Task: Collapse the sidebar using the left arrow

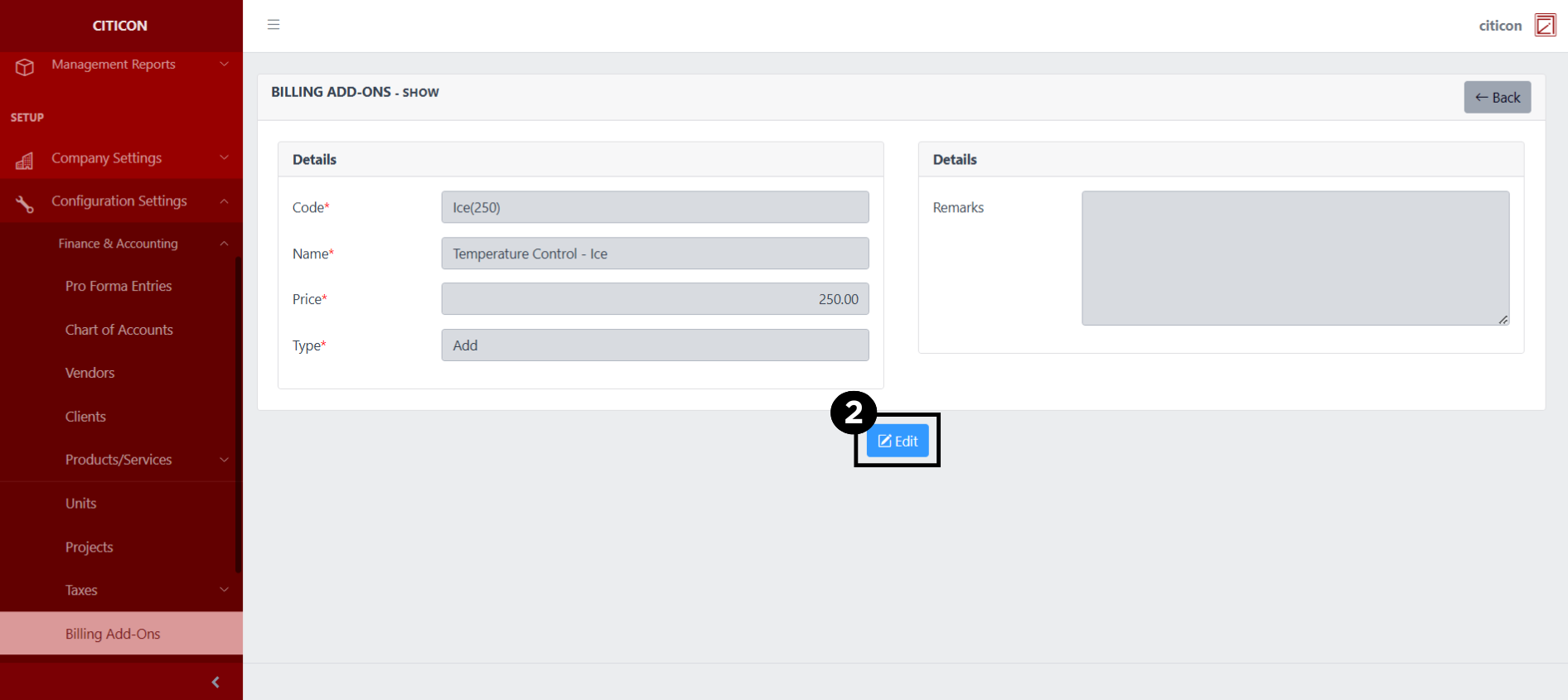Action: coord(215,682)
